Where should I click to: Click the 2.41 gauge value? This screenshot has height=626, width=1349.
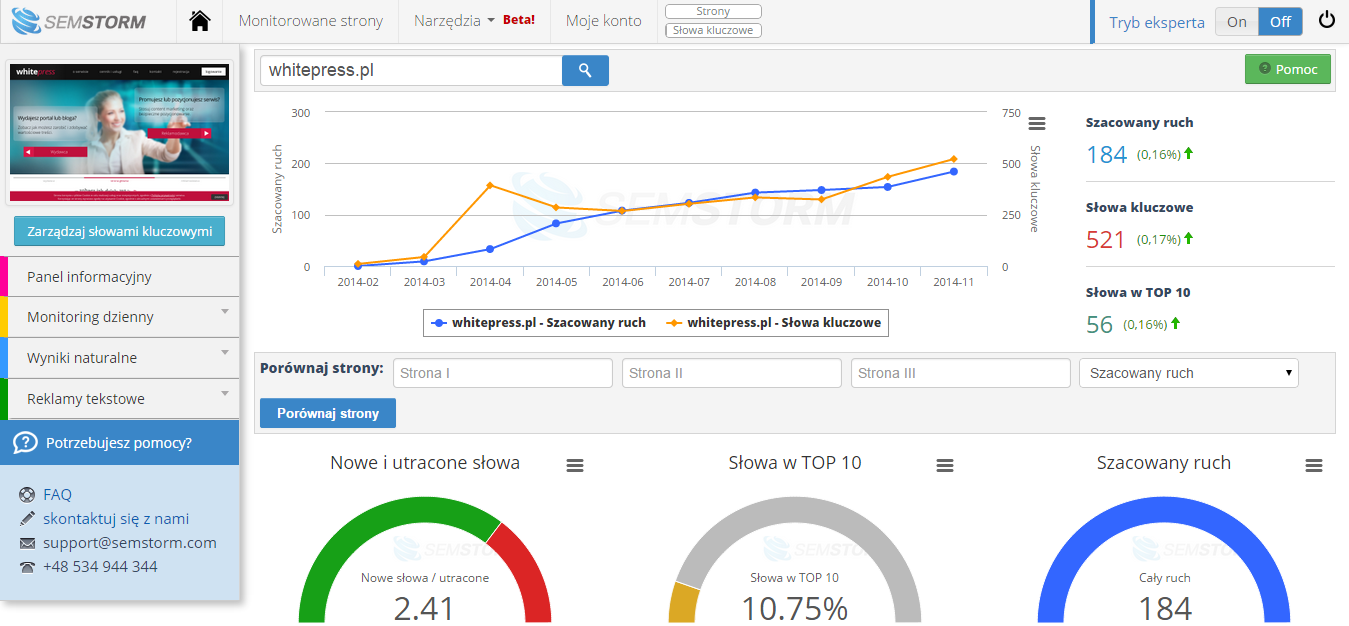[x=424, y=608]
